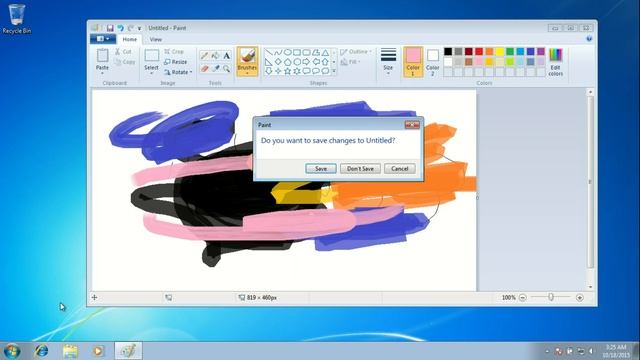The image size is (640, 360).
Task: Close the Paint save dialog with X
Action: coord(412,124)
